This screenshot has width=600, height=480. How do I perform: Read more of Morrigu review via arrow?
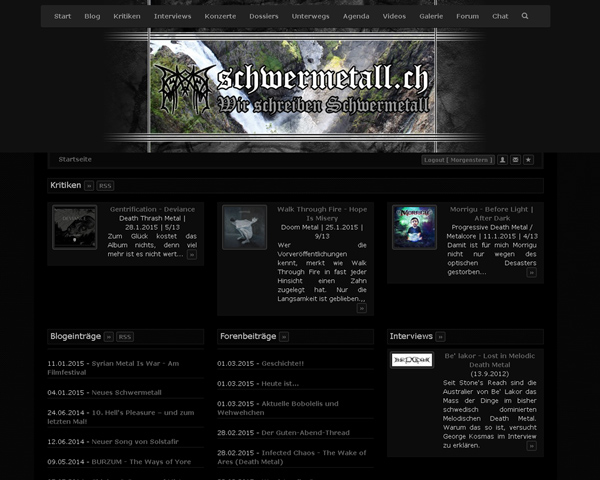click(532, 273)
